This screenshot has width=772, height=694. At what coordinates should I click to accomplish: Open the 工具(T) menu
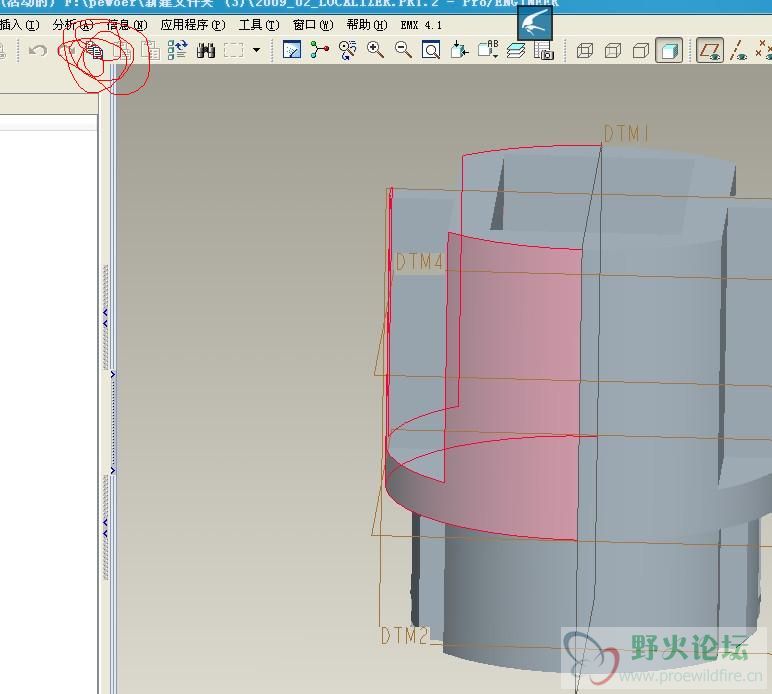(259, 25)
